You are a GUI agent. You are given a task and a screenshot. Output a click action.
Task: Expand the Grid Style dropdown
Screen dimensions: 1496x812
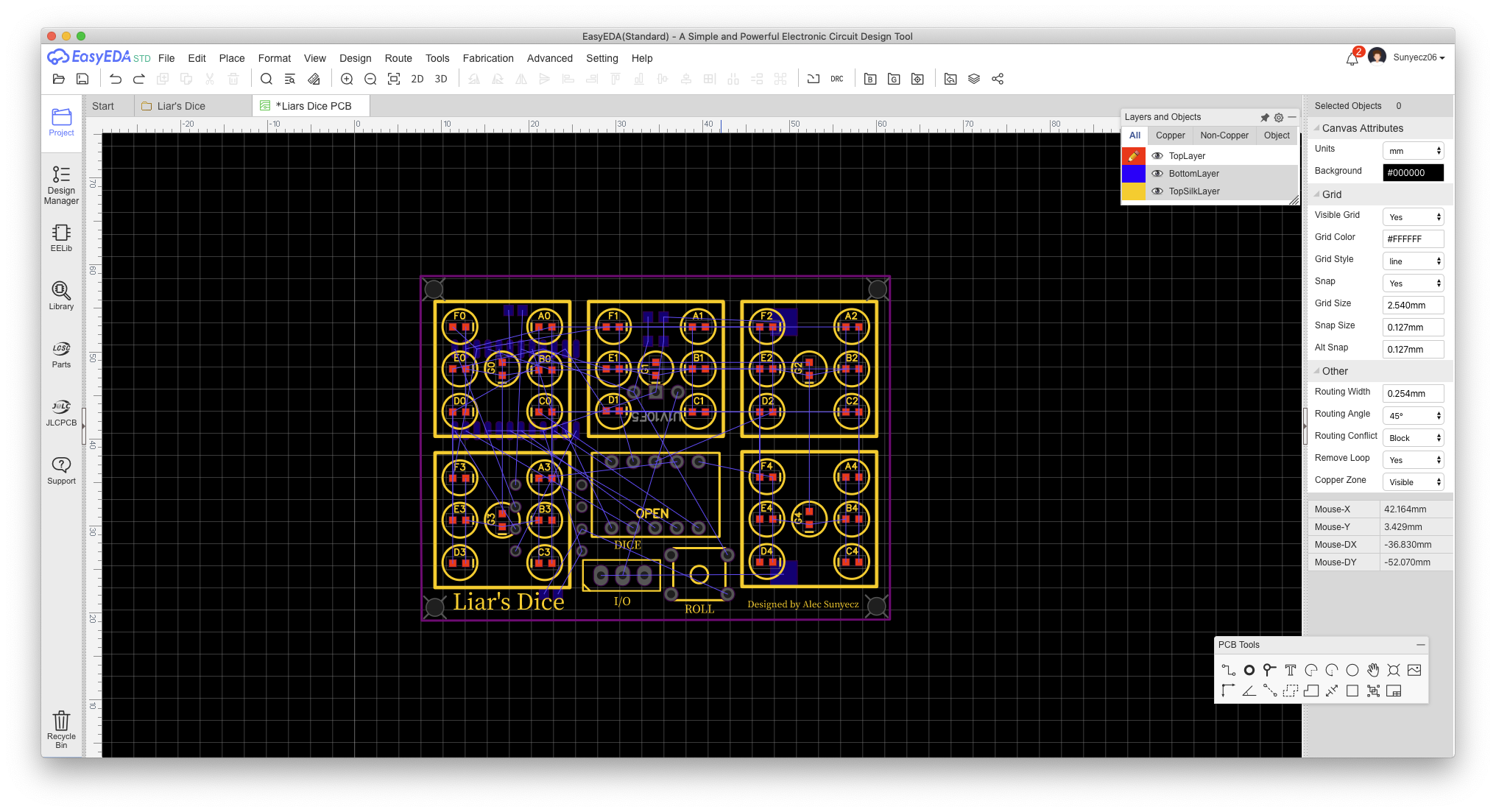tap(1413, 261)
